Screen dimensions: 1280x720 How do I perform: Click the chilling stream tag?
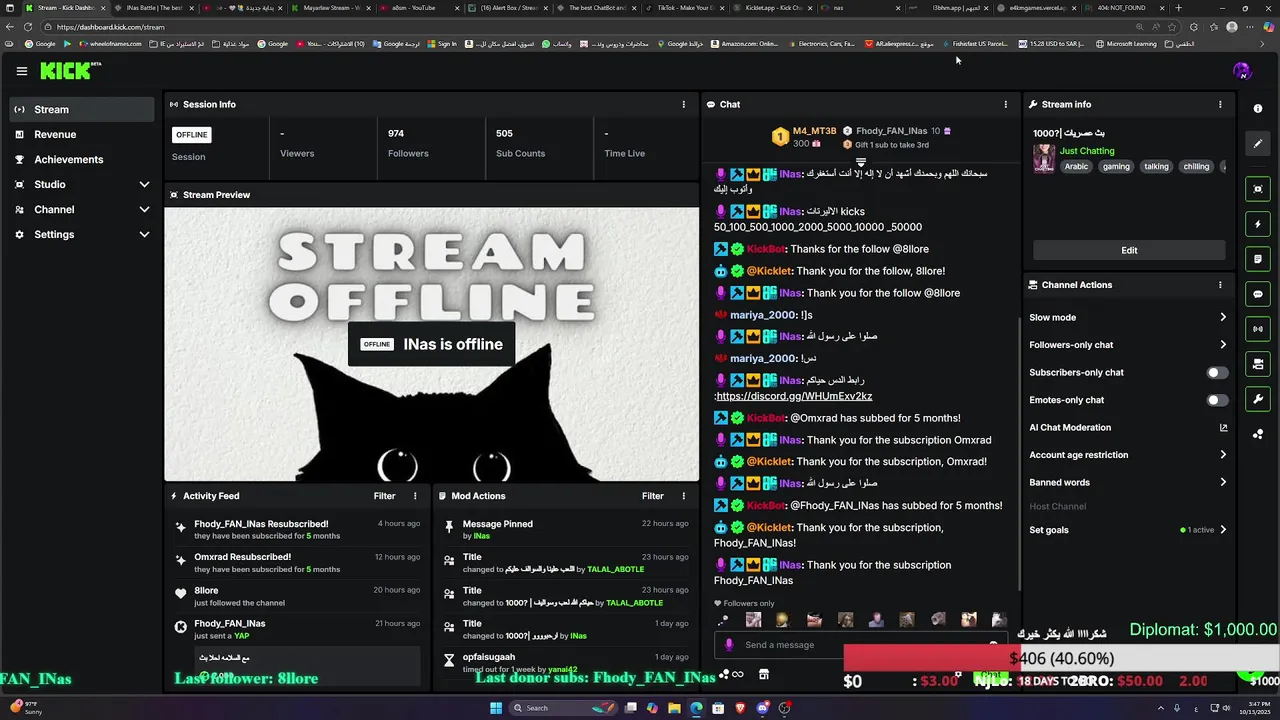pyautogui.click(x=1196, y=167)
